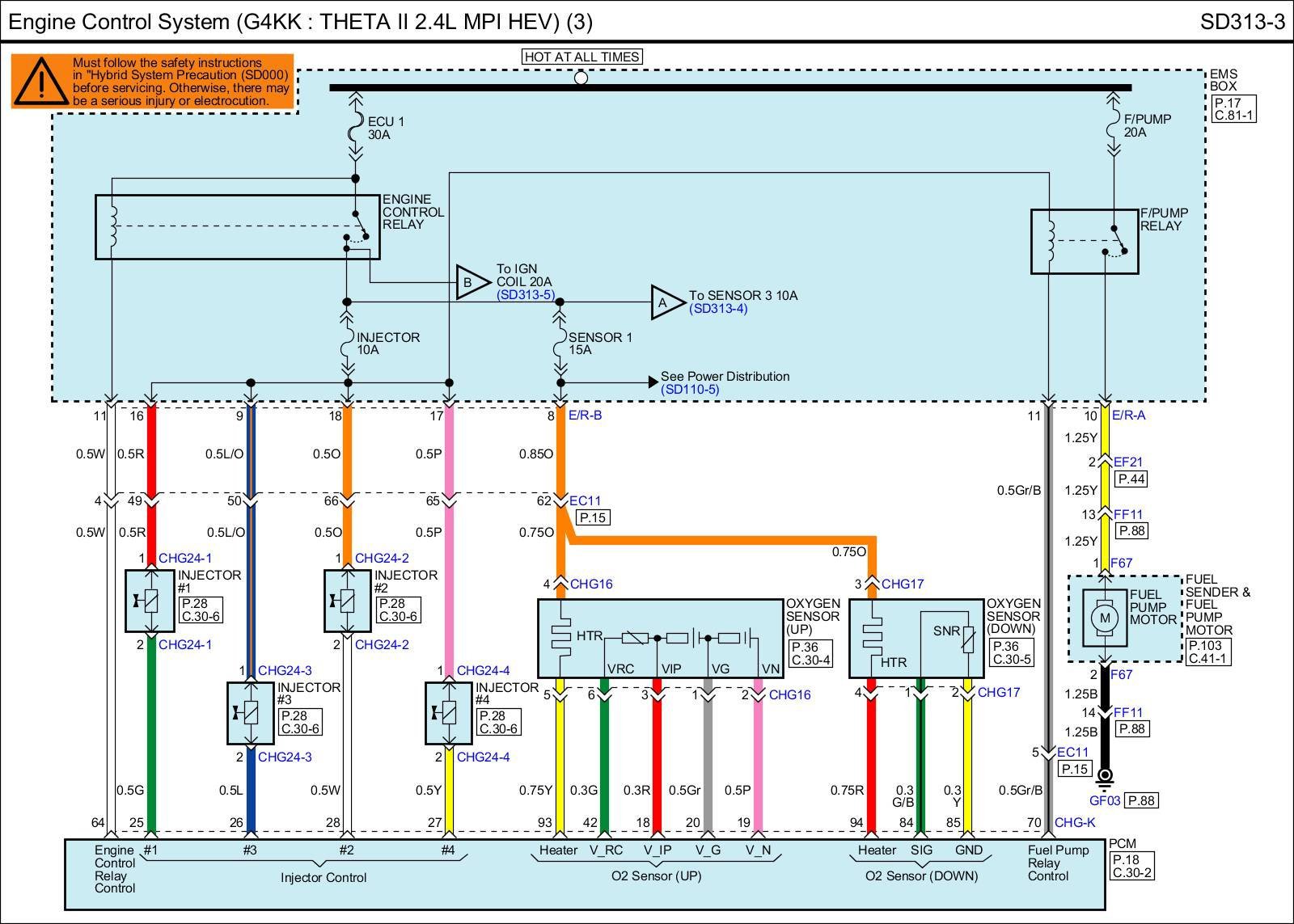Image resolution: width=1294 pixels, height=924 pixels.
Task: Click the GF03 ground symbol
Action: (x=1104, y=777)
